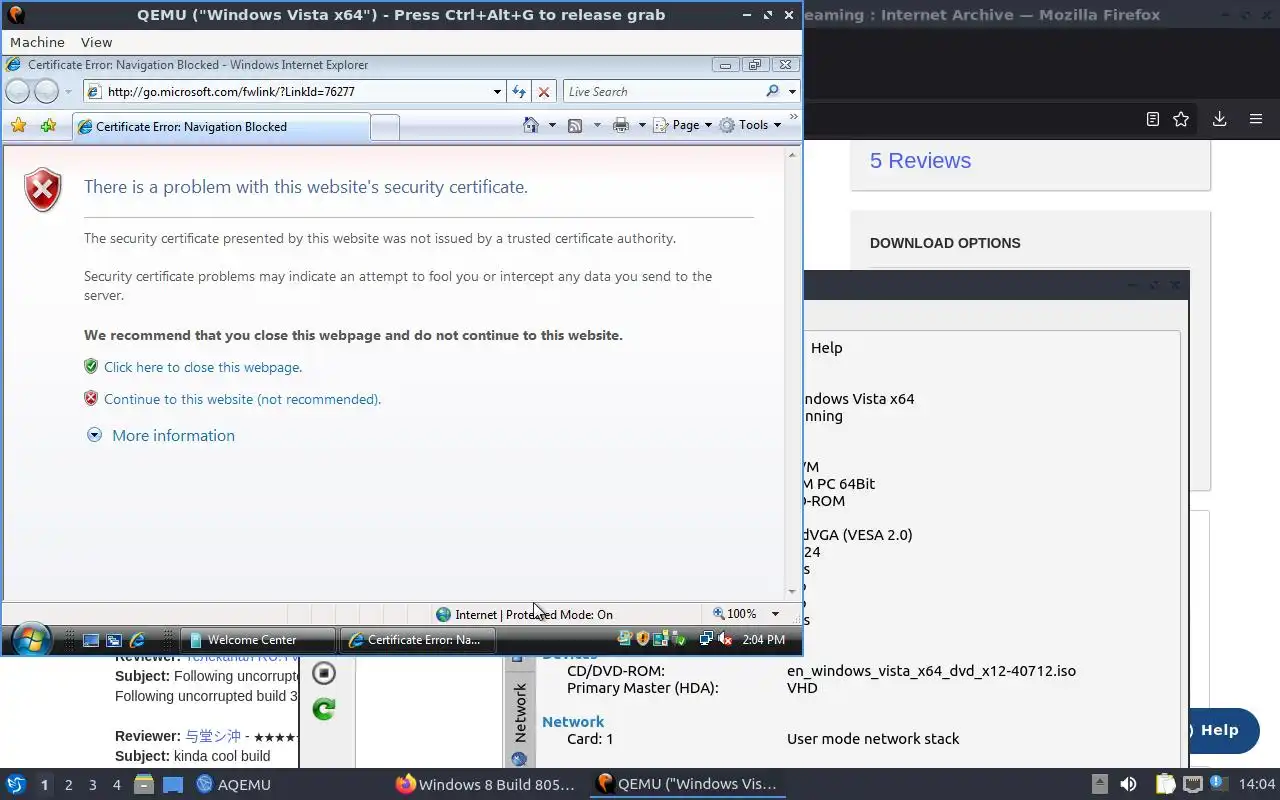
Task: Open a new blank IE tab
Action: pos(385,127)
